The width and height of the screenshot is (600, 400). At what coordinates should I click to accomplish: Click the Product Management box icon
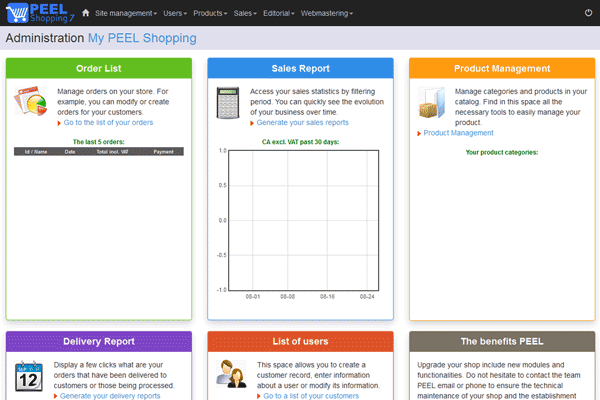[x=432, y=106]
